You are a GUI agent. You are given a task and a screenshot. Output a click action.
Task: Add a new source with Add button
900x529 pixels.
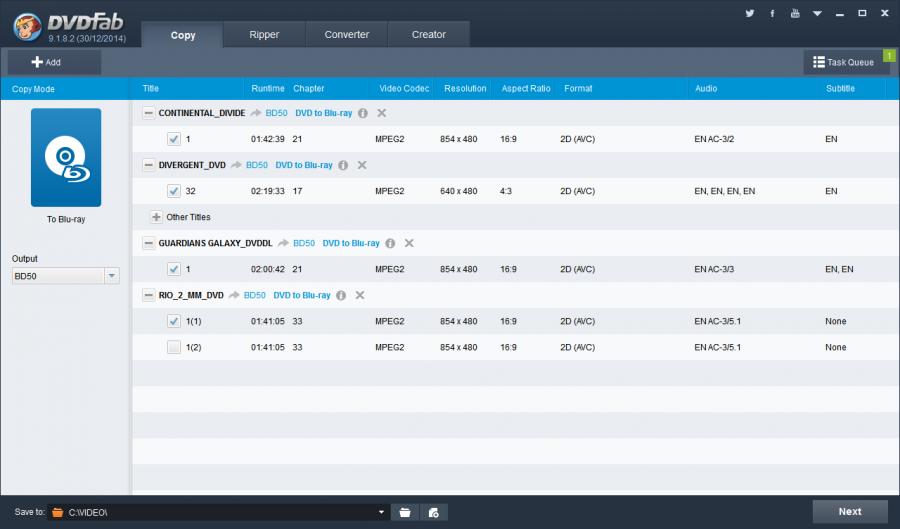(x=54, y=62)
